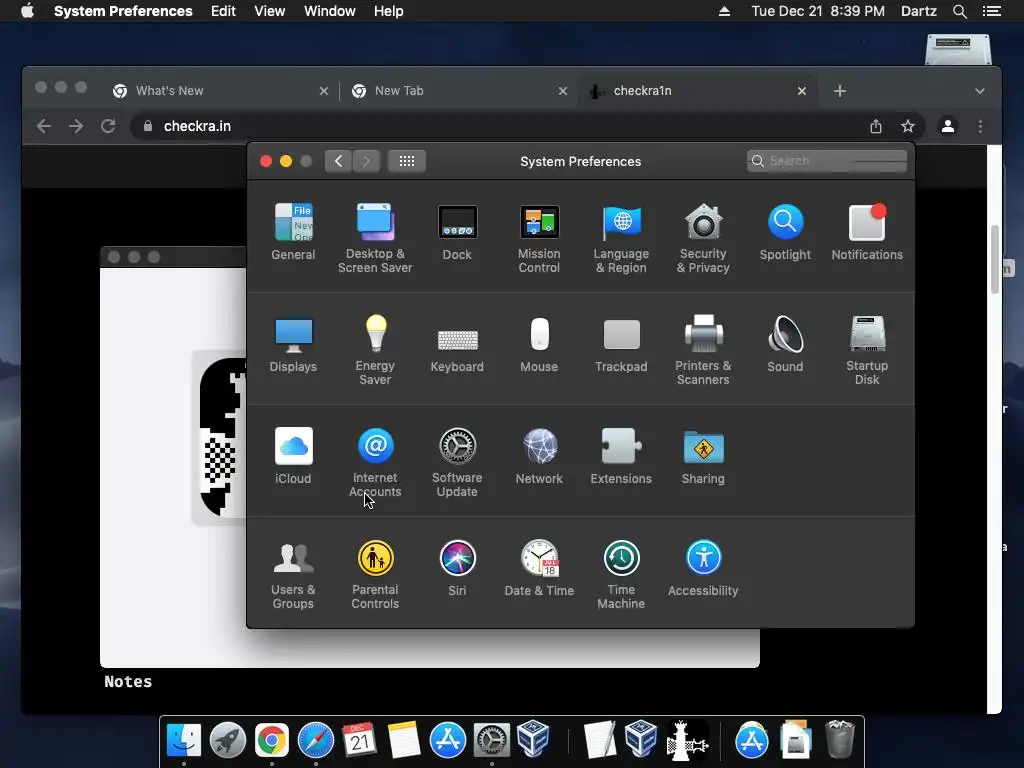Open the Window menu
Viewport: 1024px width, 768px height.
(330, 11)
